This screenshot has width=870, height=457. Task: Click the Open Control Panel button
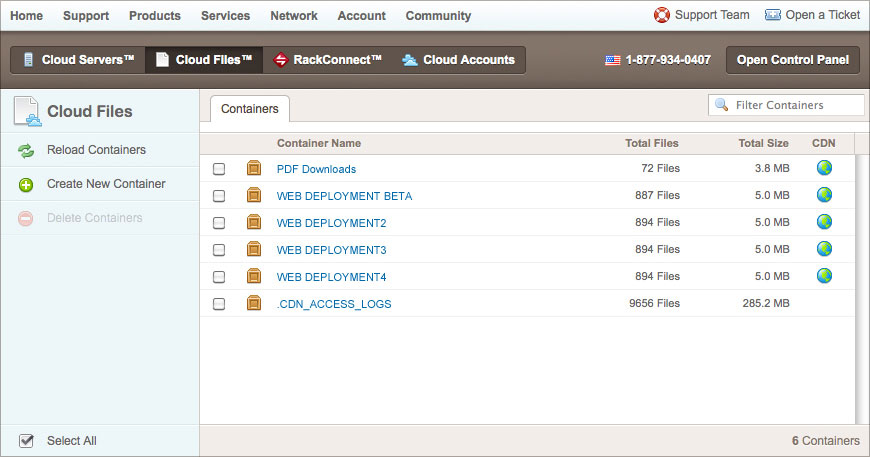pos(793,60)
